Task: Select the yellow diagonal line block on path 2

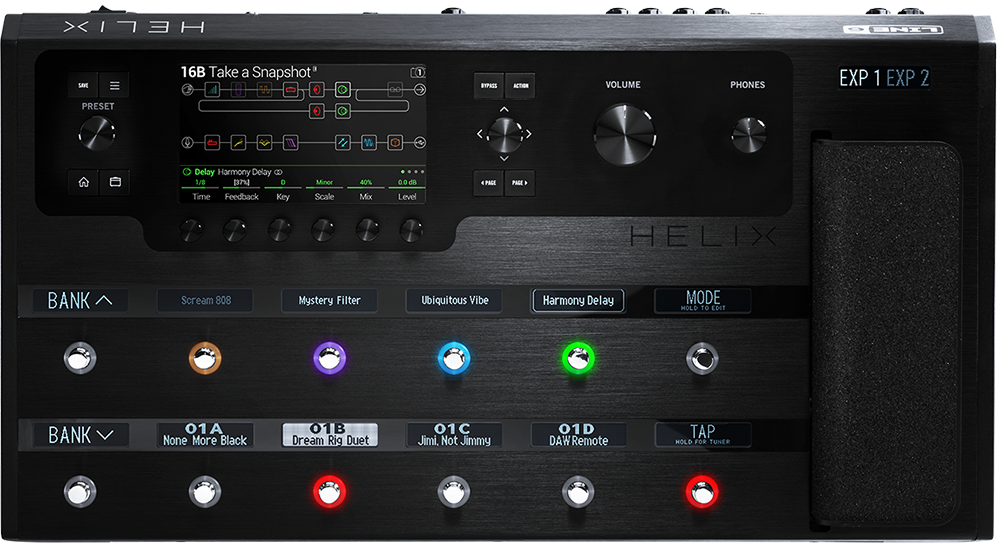Action: tap(238, 143)
